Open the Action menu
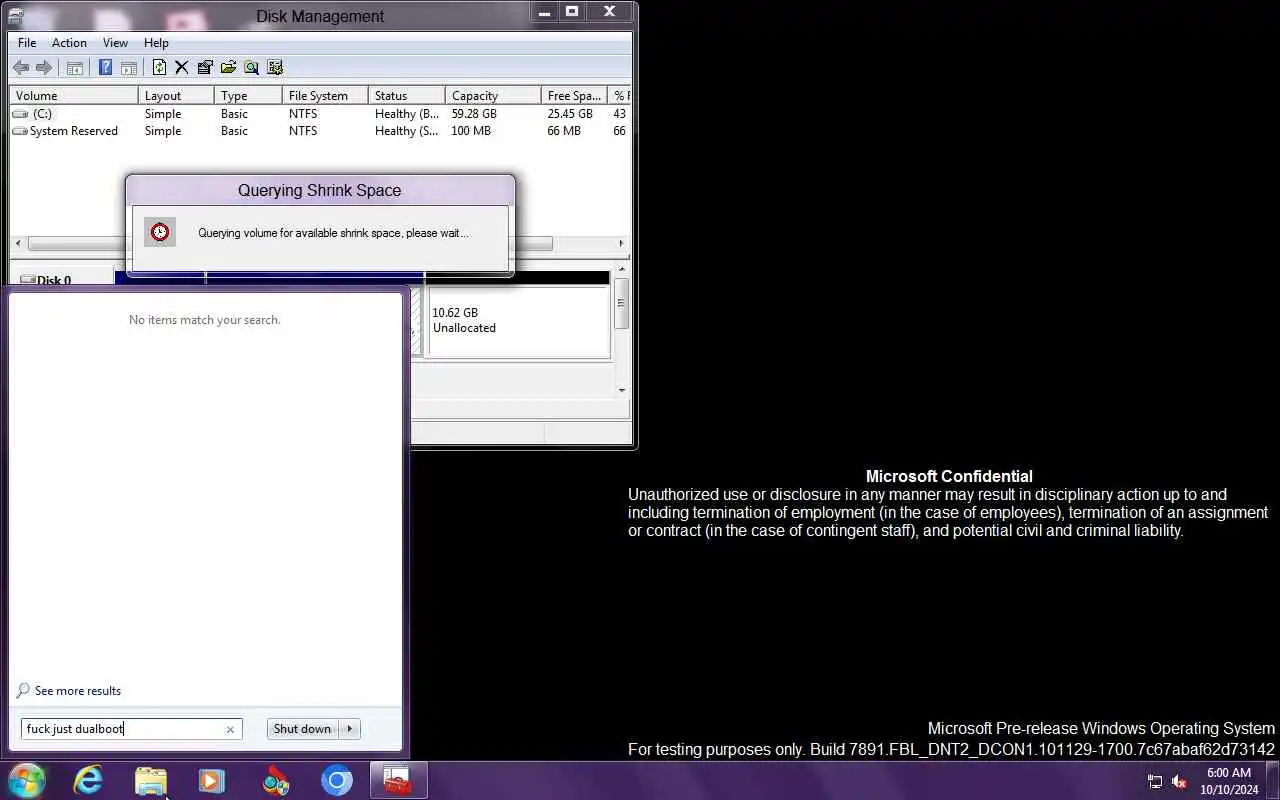Screen dimensions: 1280x800 [x=69, y=43]
